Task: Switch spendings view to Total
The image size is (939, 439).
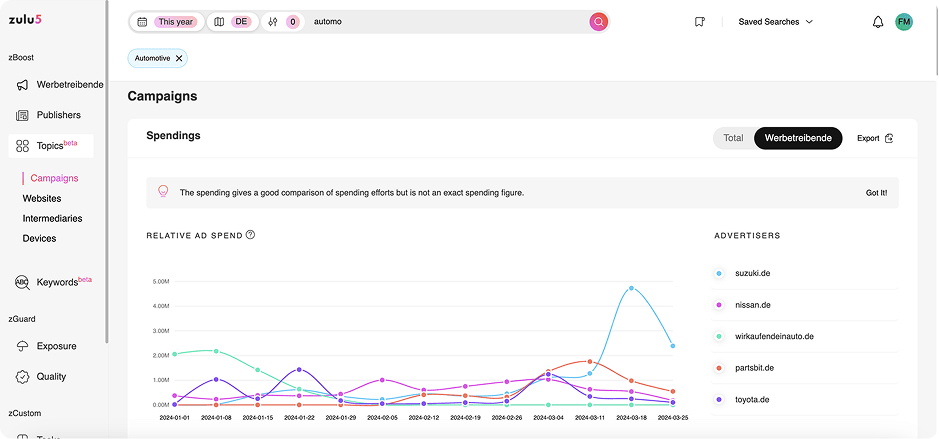Action: [x=733, y=138]
